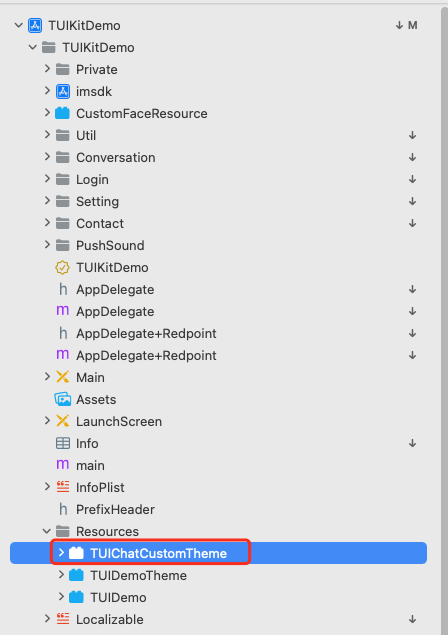Viewport: 448px width, 635px height.
Task: Click the TUIDemoTheme bundle icon
Action: [76, 575]
